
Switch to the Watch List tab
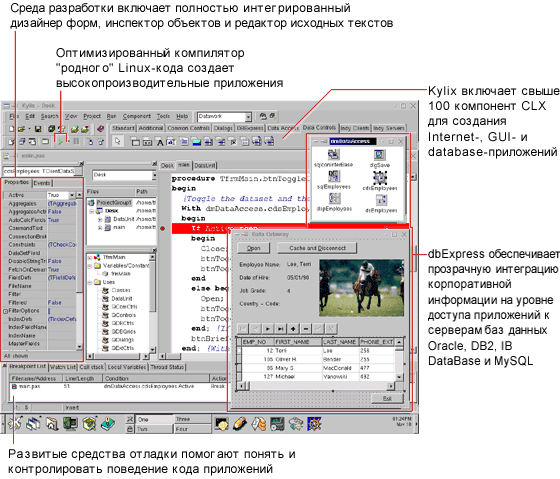point(63,367)
